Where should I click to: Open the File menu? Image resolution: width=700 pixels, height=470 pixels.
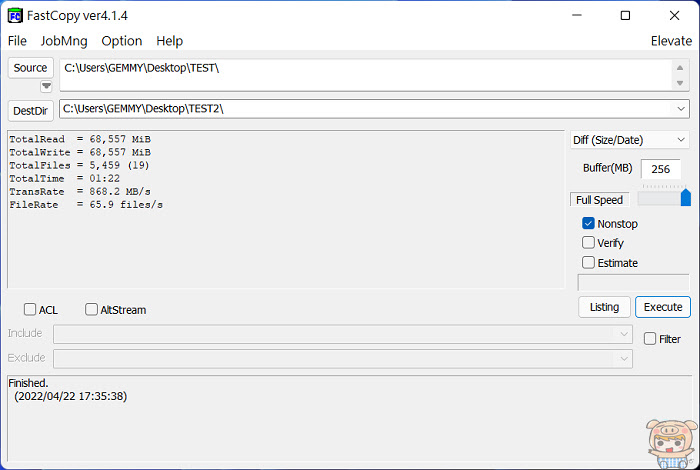pos(17,41)
